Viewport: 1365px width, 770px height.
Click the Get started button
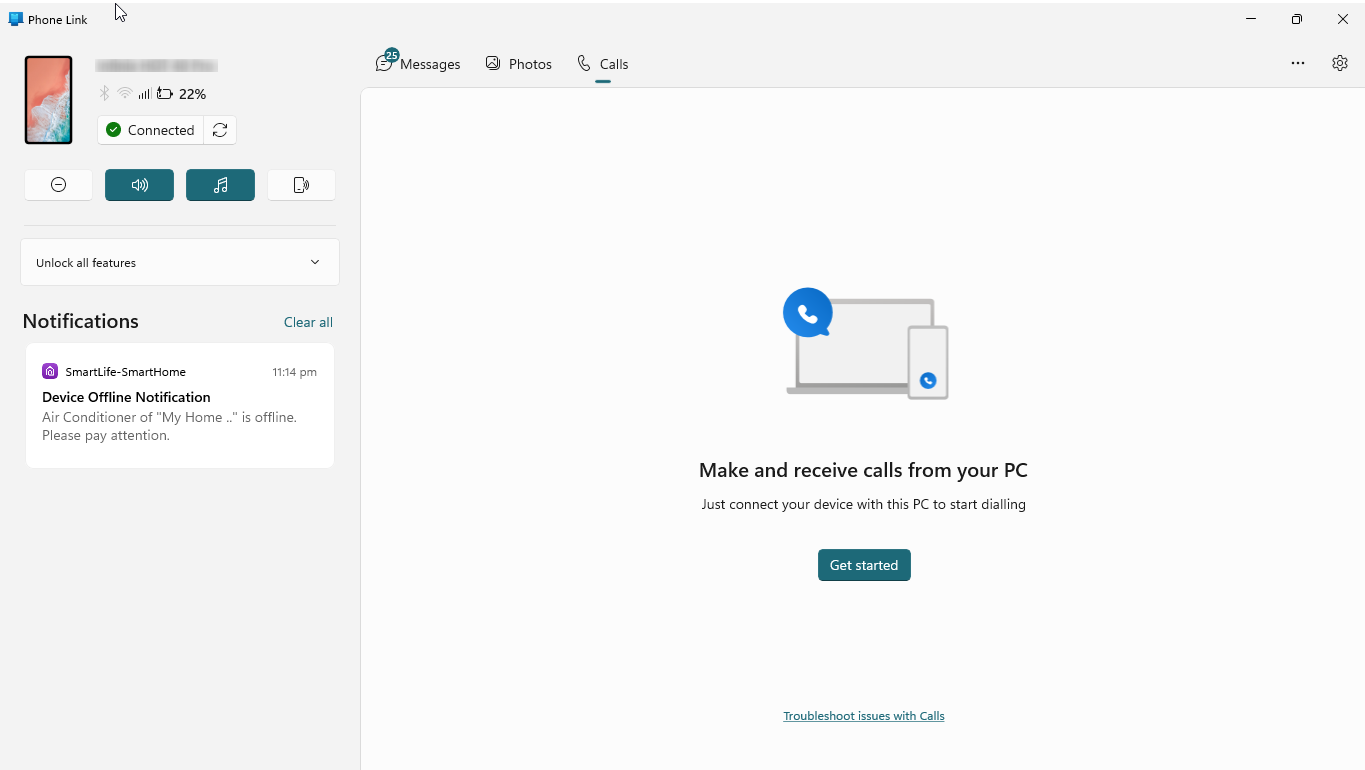point(864,565)
